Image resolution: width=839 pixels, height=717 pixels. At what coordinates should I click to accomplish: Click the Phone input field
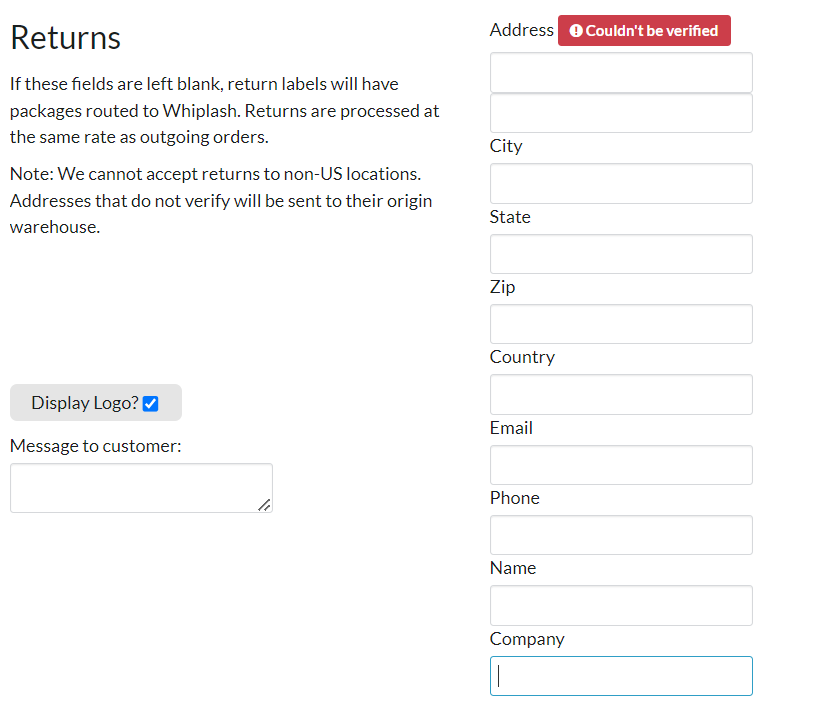point(621,535)
